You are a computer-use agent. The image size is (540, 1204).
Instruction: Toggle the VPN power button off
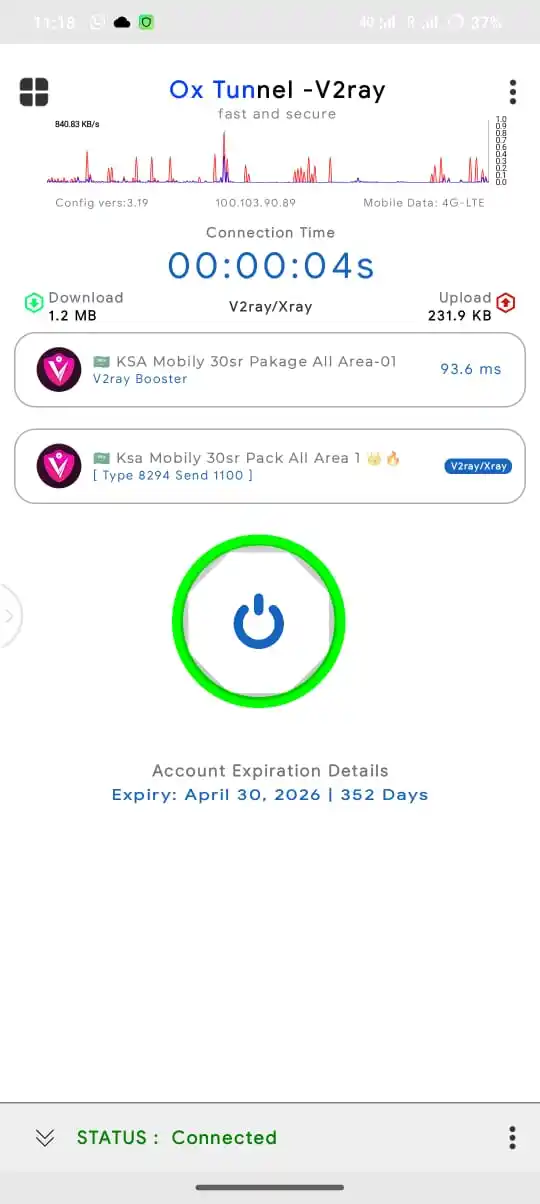(259, 621)
